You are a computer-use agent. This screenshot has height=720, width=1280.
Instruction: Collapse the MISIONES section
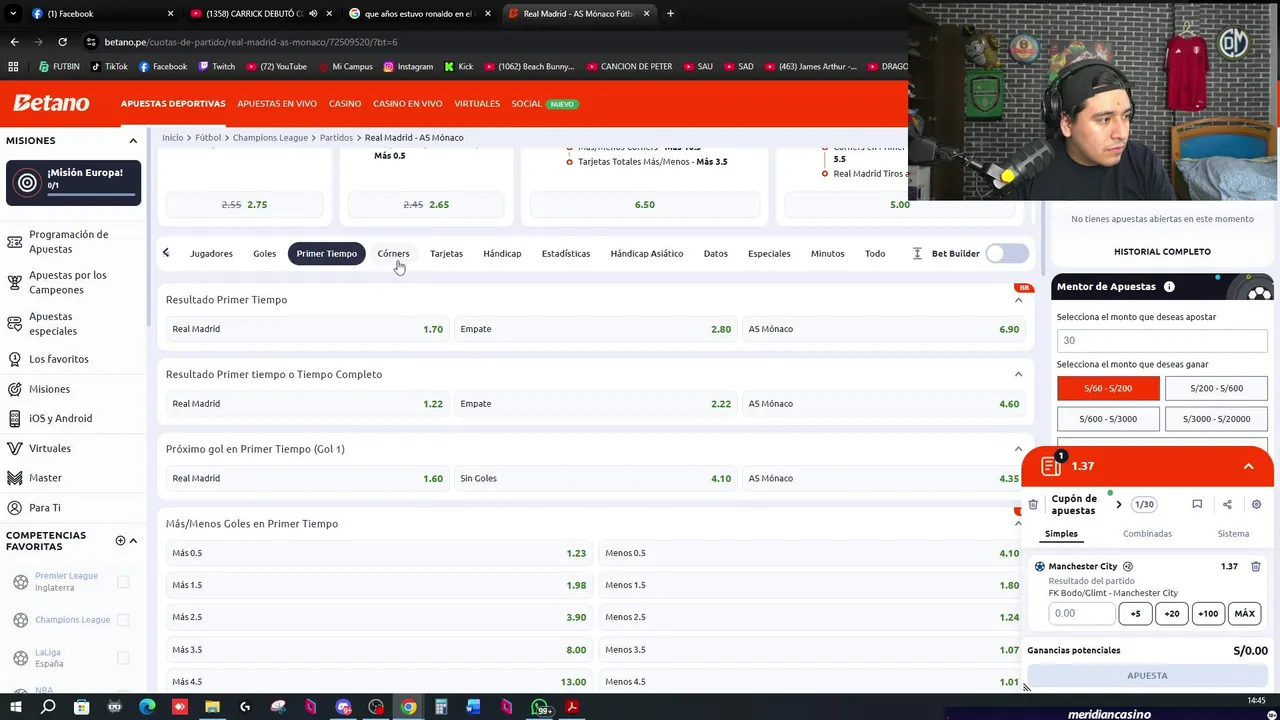click(133, 141)
